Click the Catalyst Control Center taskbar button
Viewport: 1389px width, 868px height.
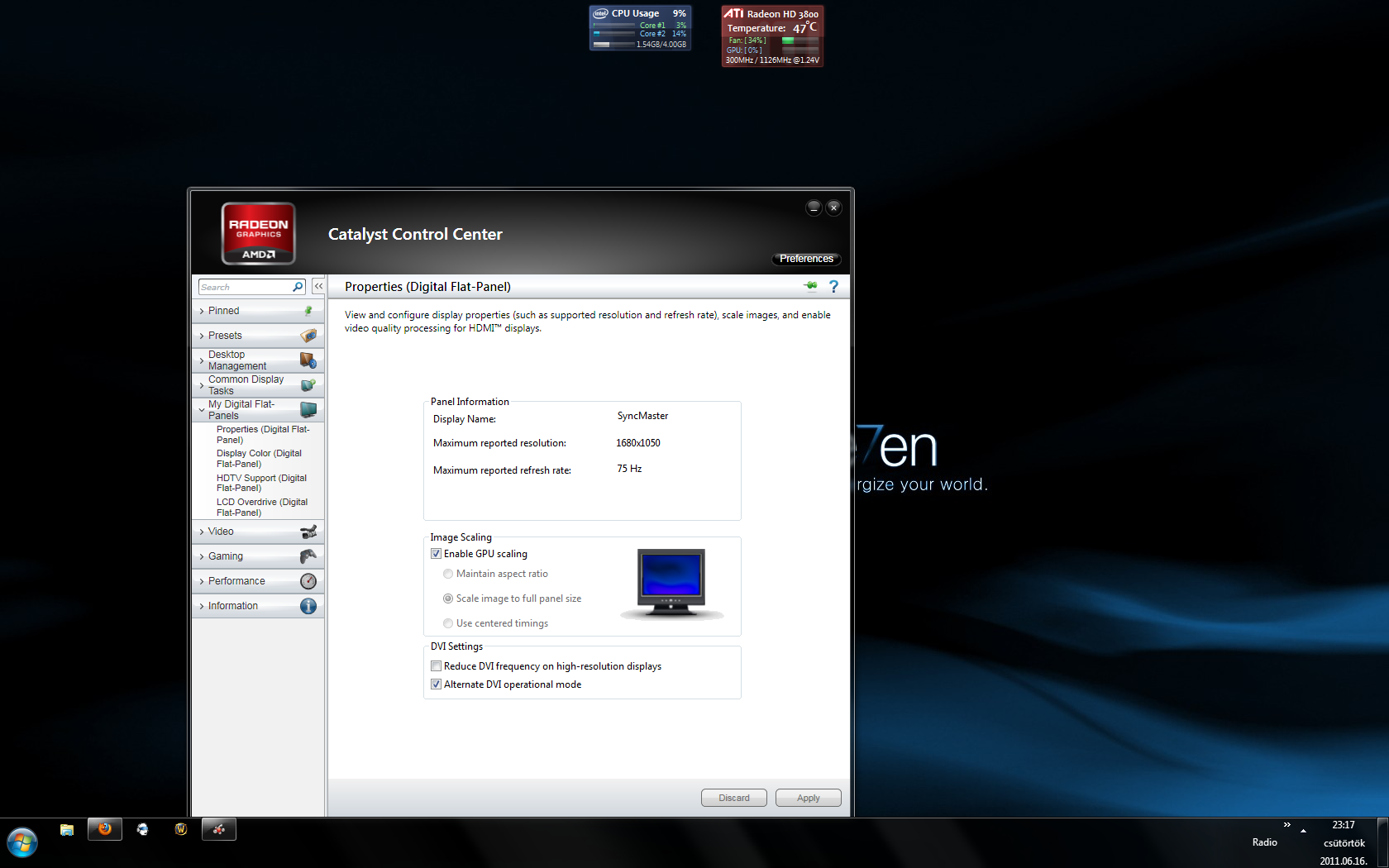click(219, 829)
